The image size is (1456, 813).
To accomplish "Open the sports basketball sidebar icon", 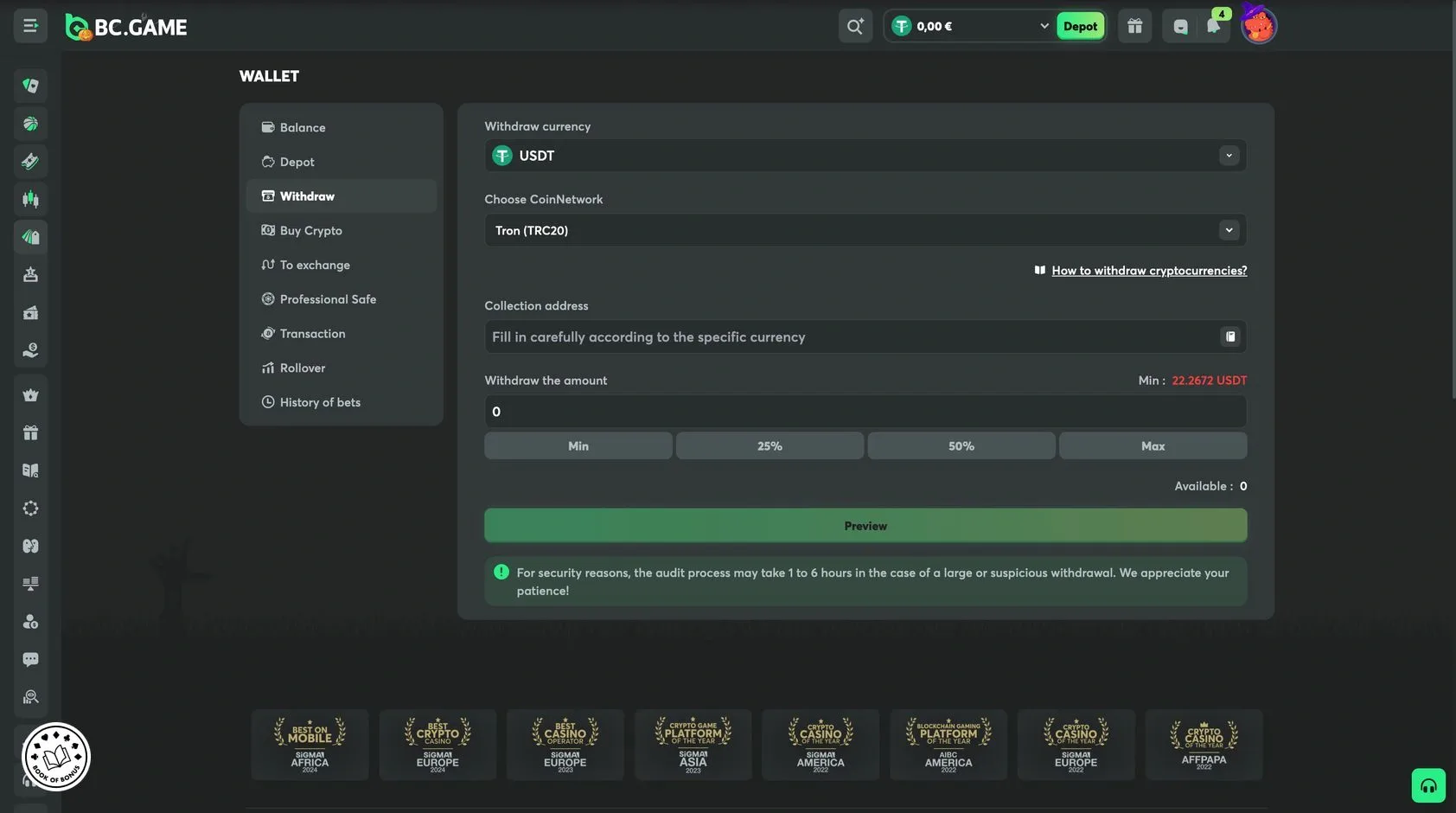I will point(30,124).
